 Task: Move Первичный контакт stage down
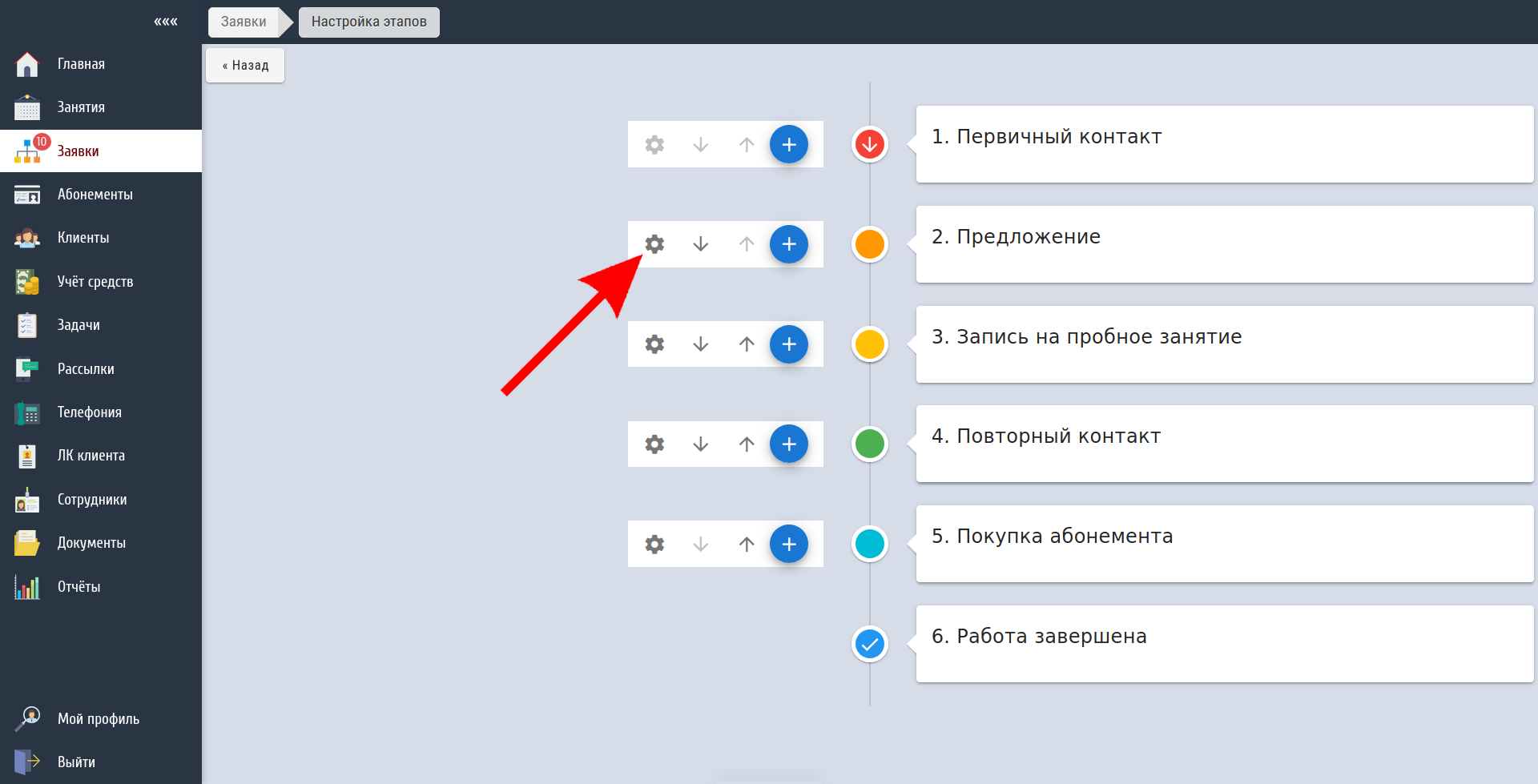point(701,144)
